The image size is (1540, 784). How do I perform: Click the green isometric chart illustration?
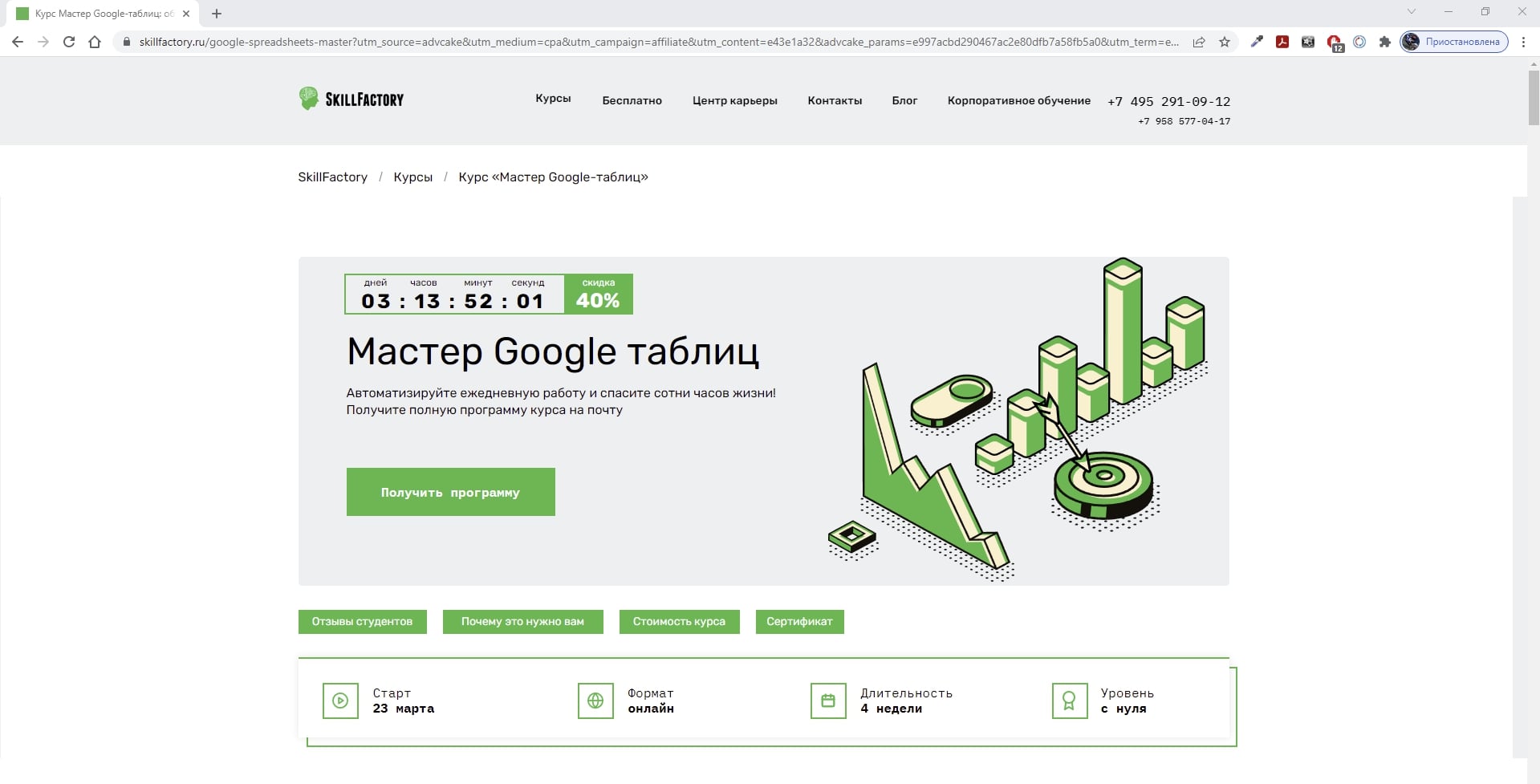click(x=1018, y=420)
